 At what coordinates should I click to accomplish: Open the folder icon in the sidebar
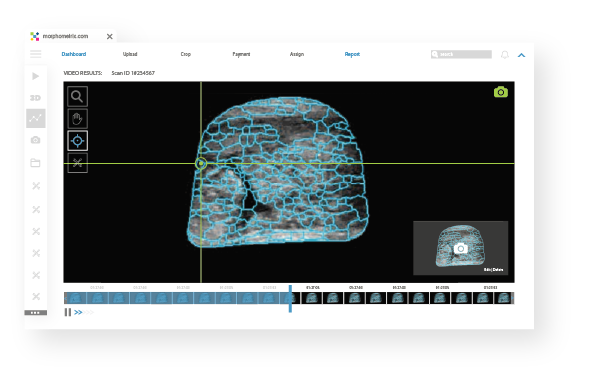click(x=35, y=163)
